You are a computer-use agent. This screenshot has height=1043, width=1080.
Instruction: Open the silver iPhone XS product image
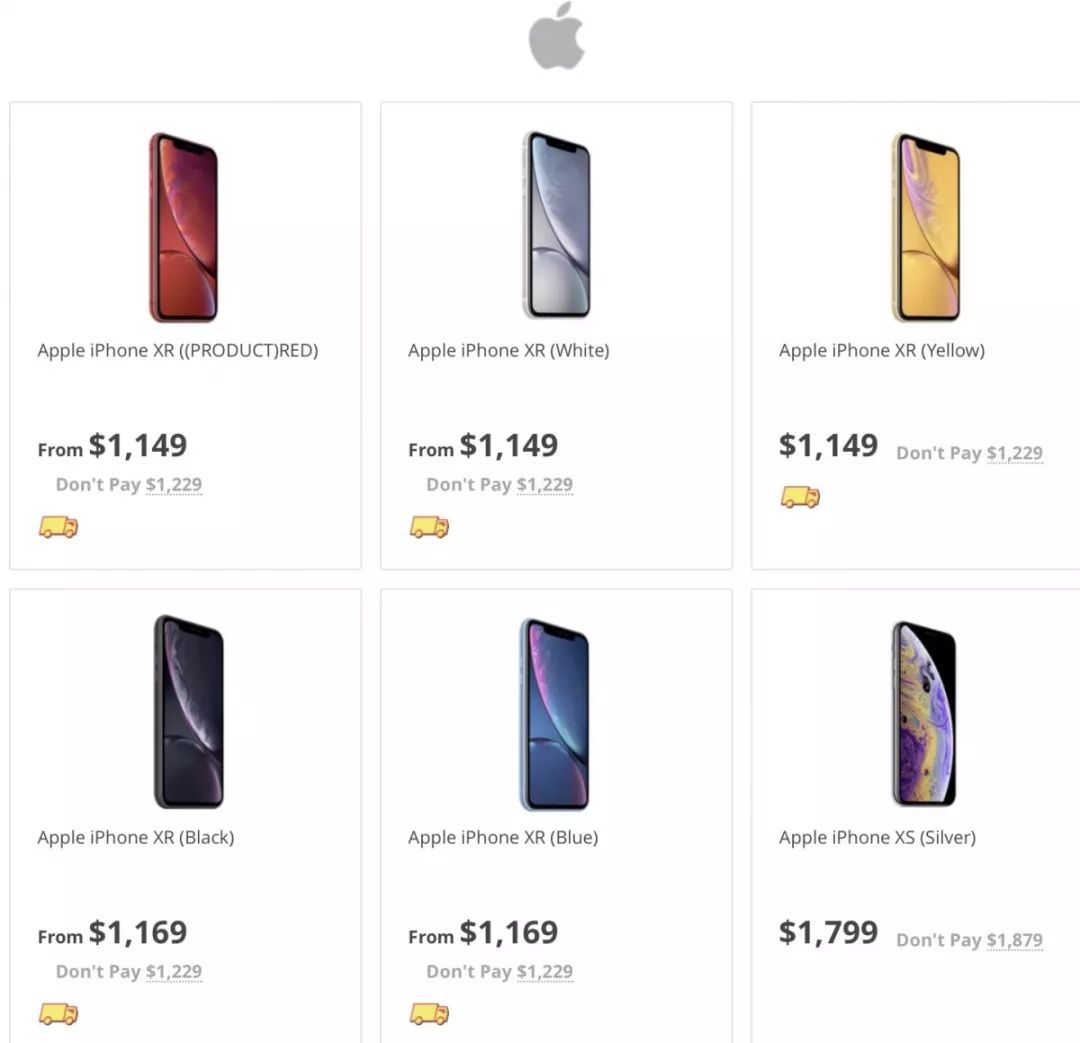pos(924,713)
